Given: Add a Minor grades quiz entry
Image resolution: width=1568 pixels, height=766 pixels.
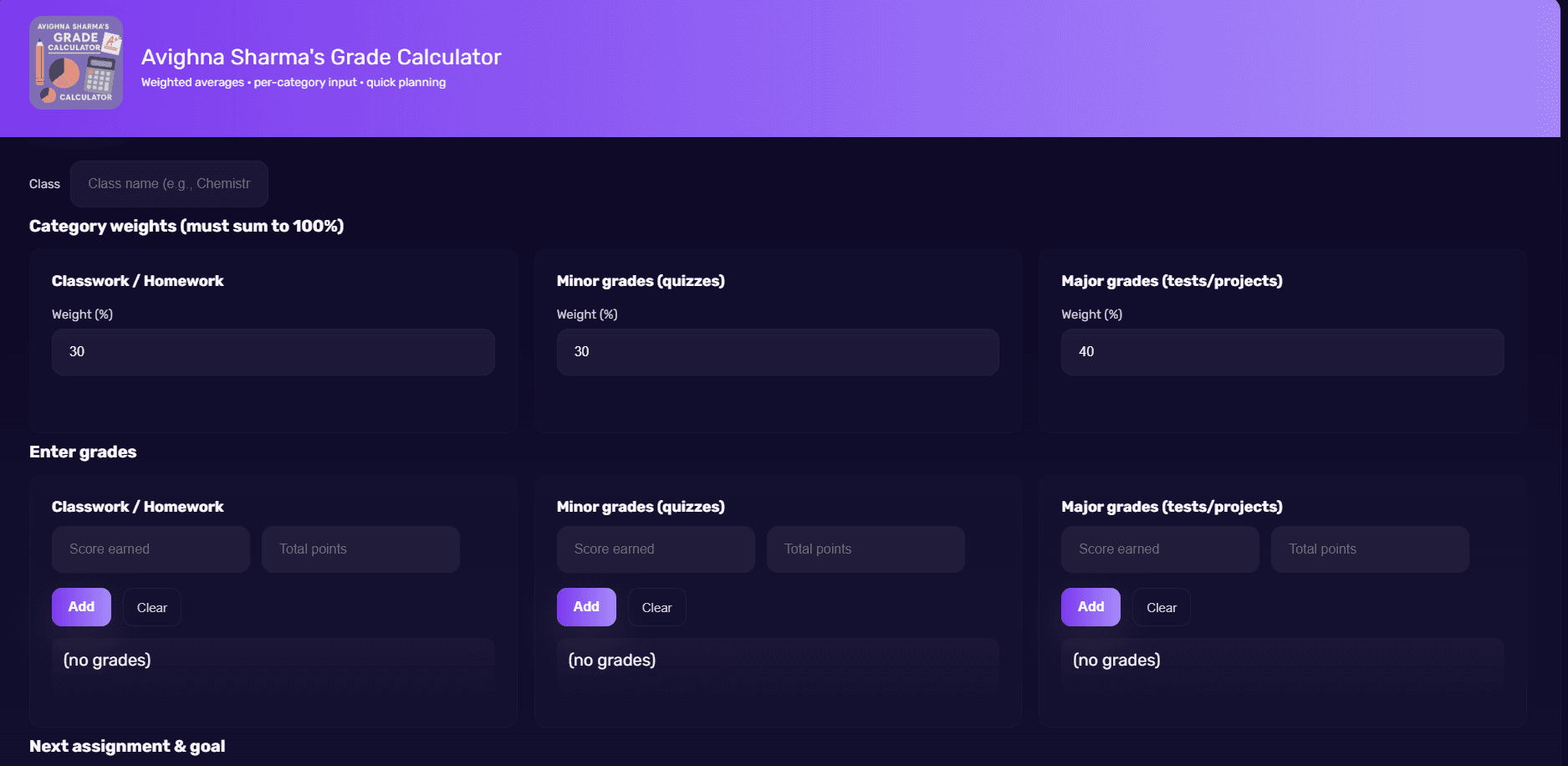Looking at the screenshot, I should click(x=586, y=607).
